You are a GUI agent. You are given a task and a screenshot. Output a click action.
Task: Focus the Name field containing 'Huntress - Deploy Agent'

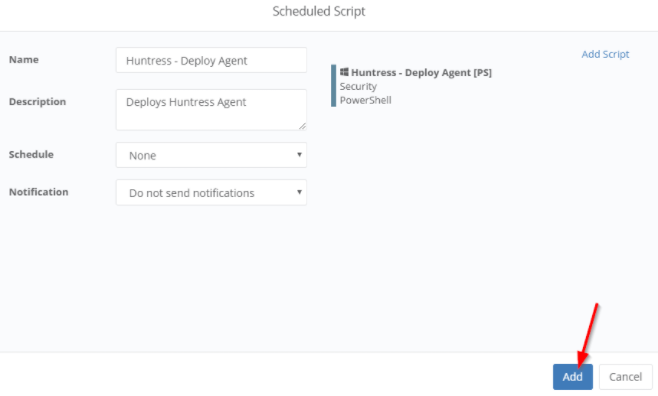coord(211,60)
